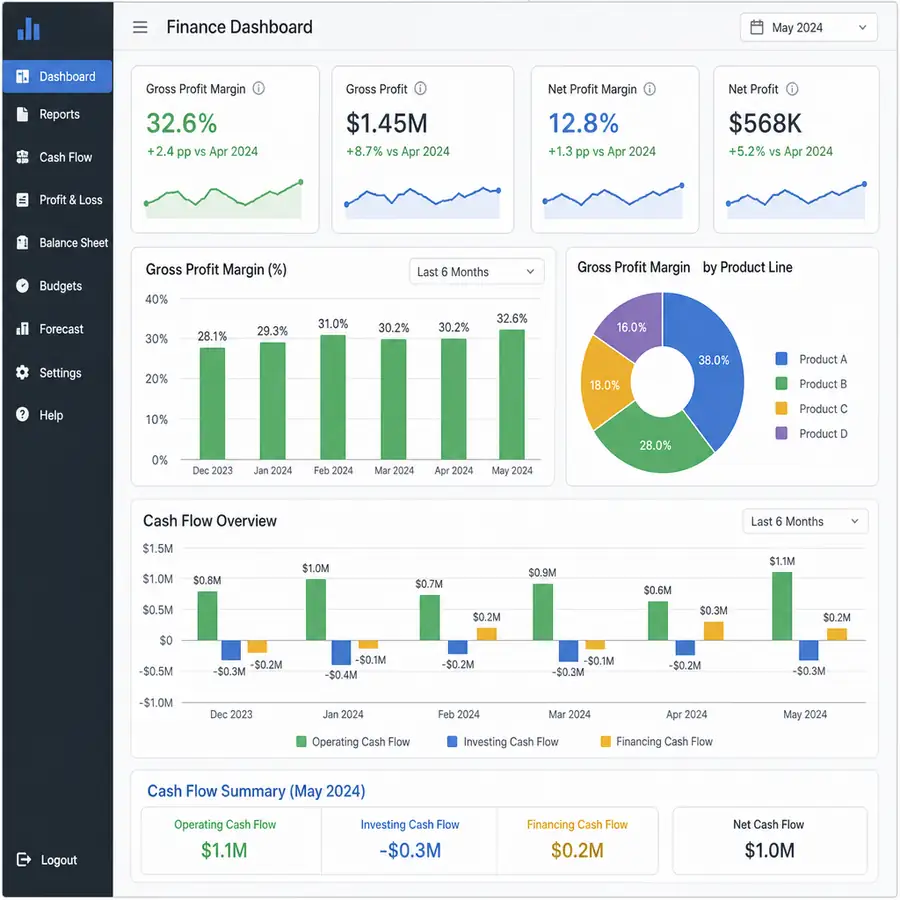
Task: Open Forecast in sidebar
Action: pos(57,329)
